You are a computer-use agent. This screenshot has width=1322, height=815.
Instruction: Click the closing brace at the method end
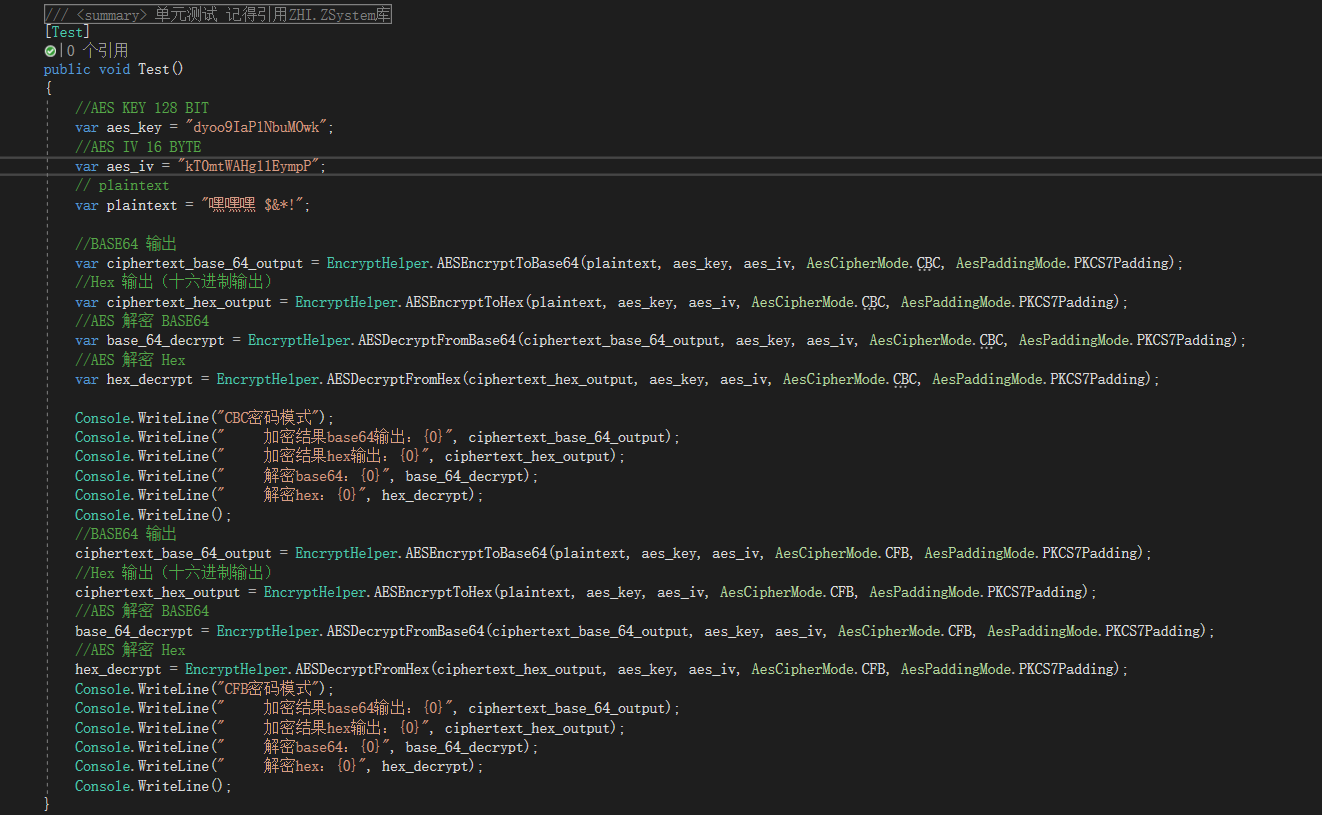tap(48, 805)
